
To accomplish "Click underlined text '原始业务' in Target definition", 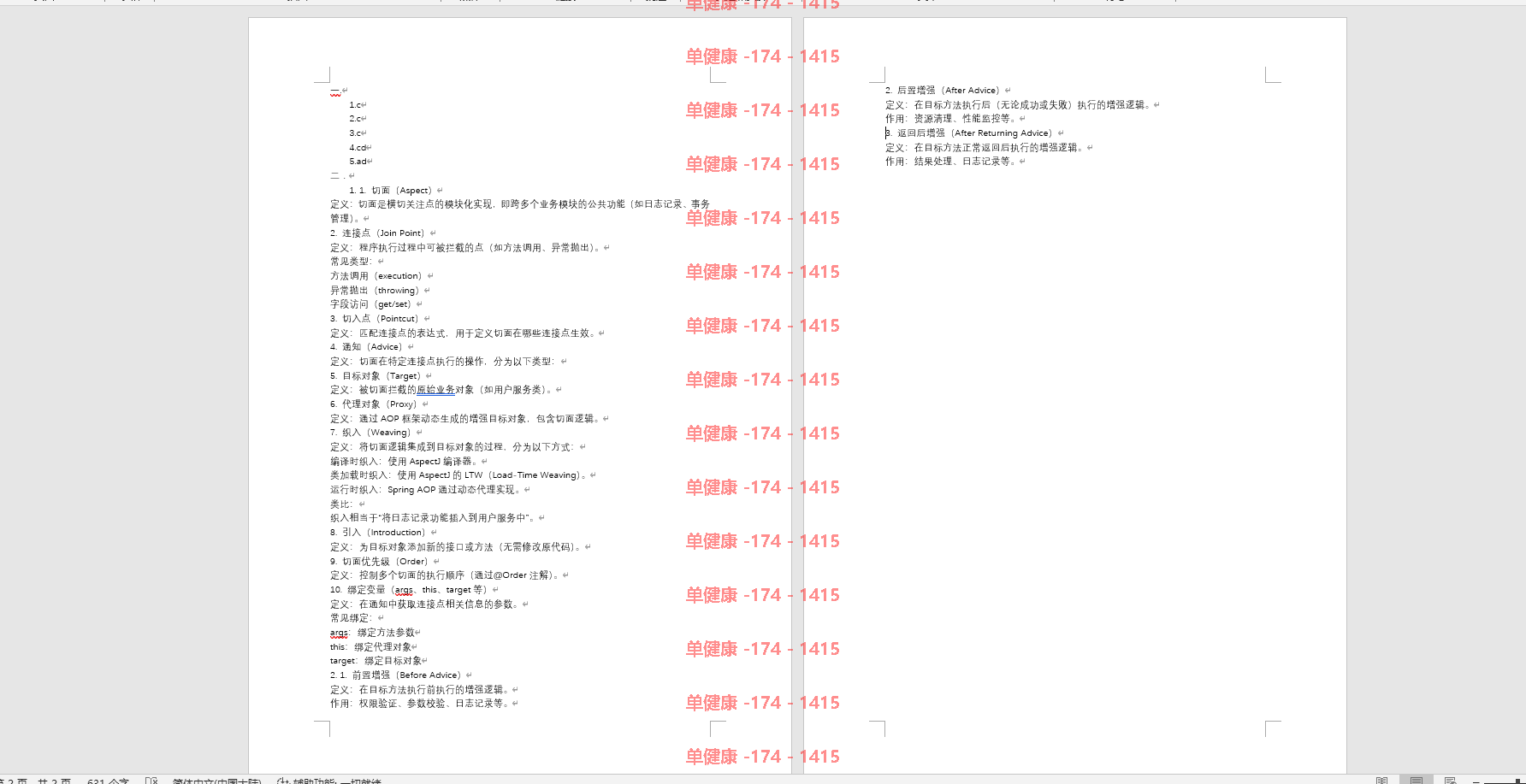I will [x=435, y=390].
